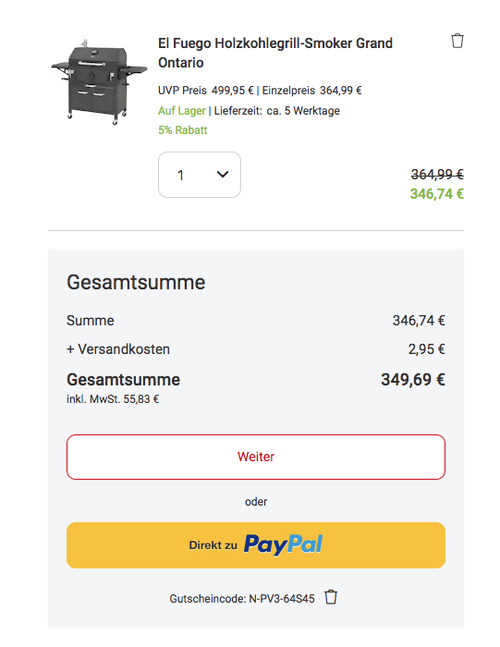Pay using Direkt zu PayPal button
The width and height of the screenshot is (500, 647).
click(256, 545)
